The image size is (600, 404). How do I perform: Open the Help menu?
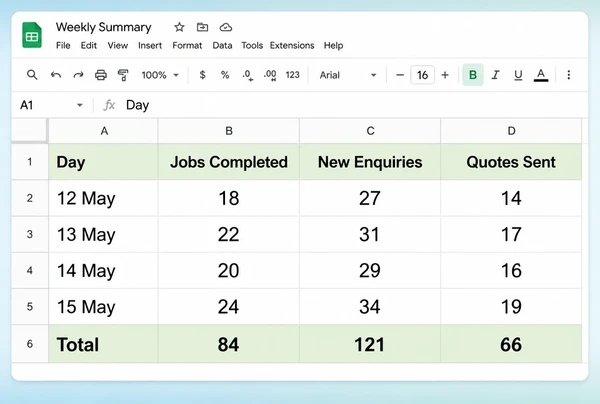(333, 46)
